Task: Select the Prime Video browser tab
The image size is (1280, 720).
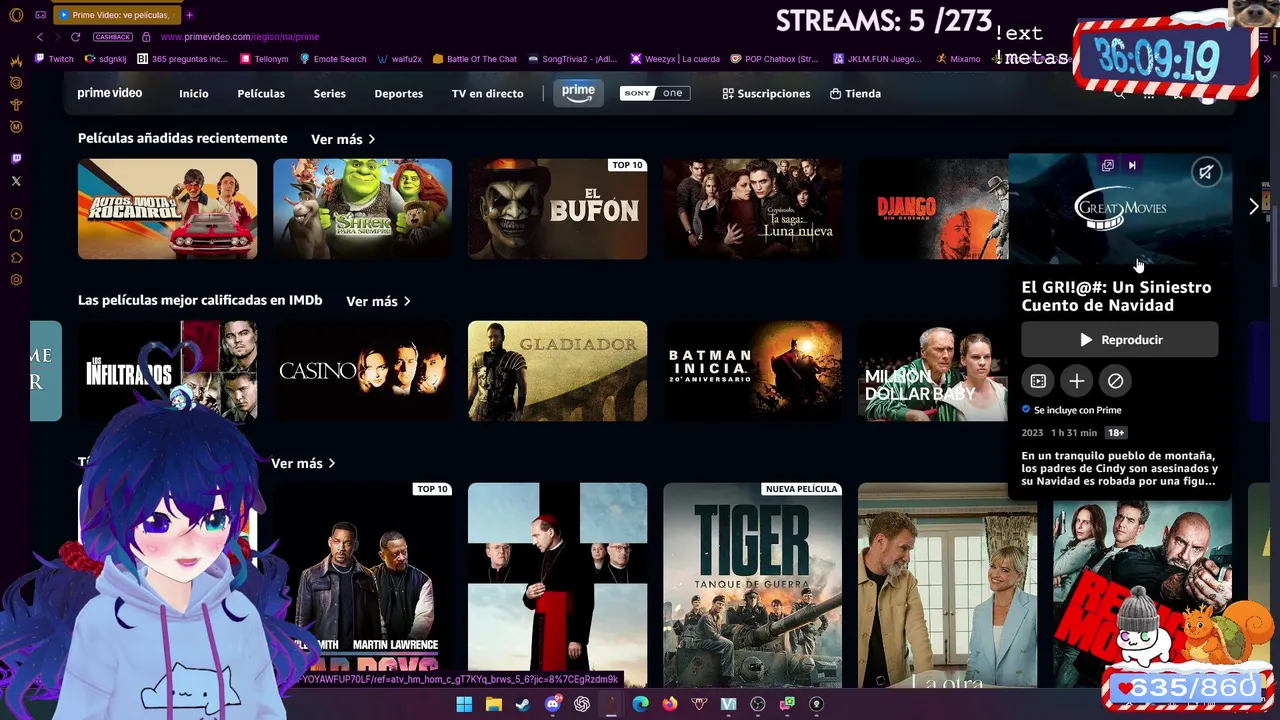Action: click(115, 15)
